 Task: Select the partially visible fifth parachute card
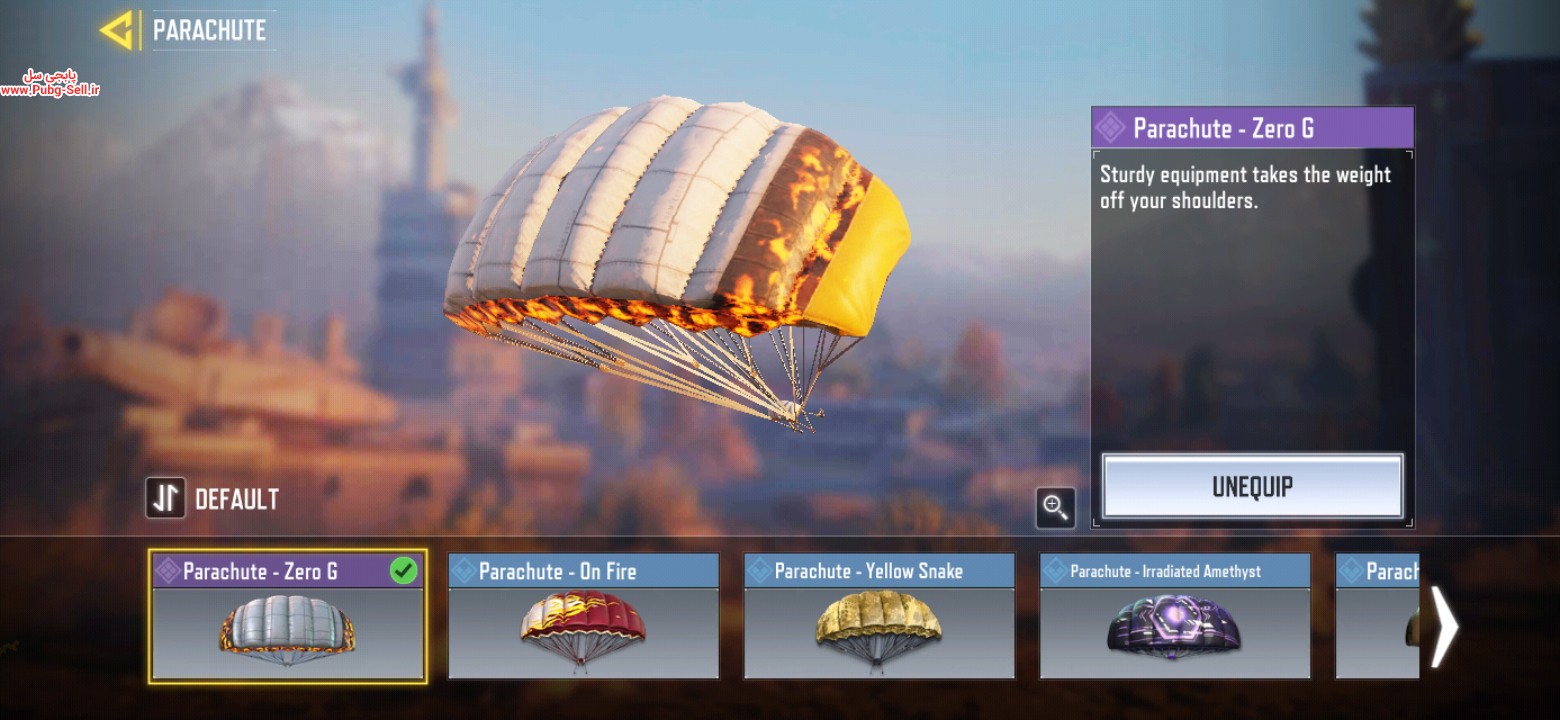pos(1377,616)
